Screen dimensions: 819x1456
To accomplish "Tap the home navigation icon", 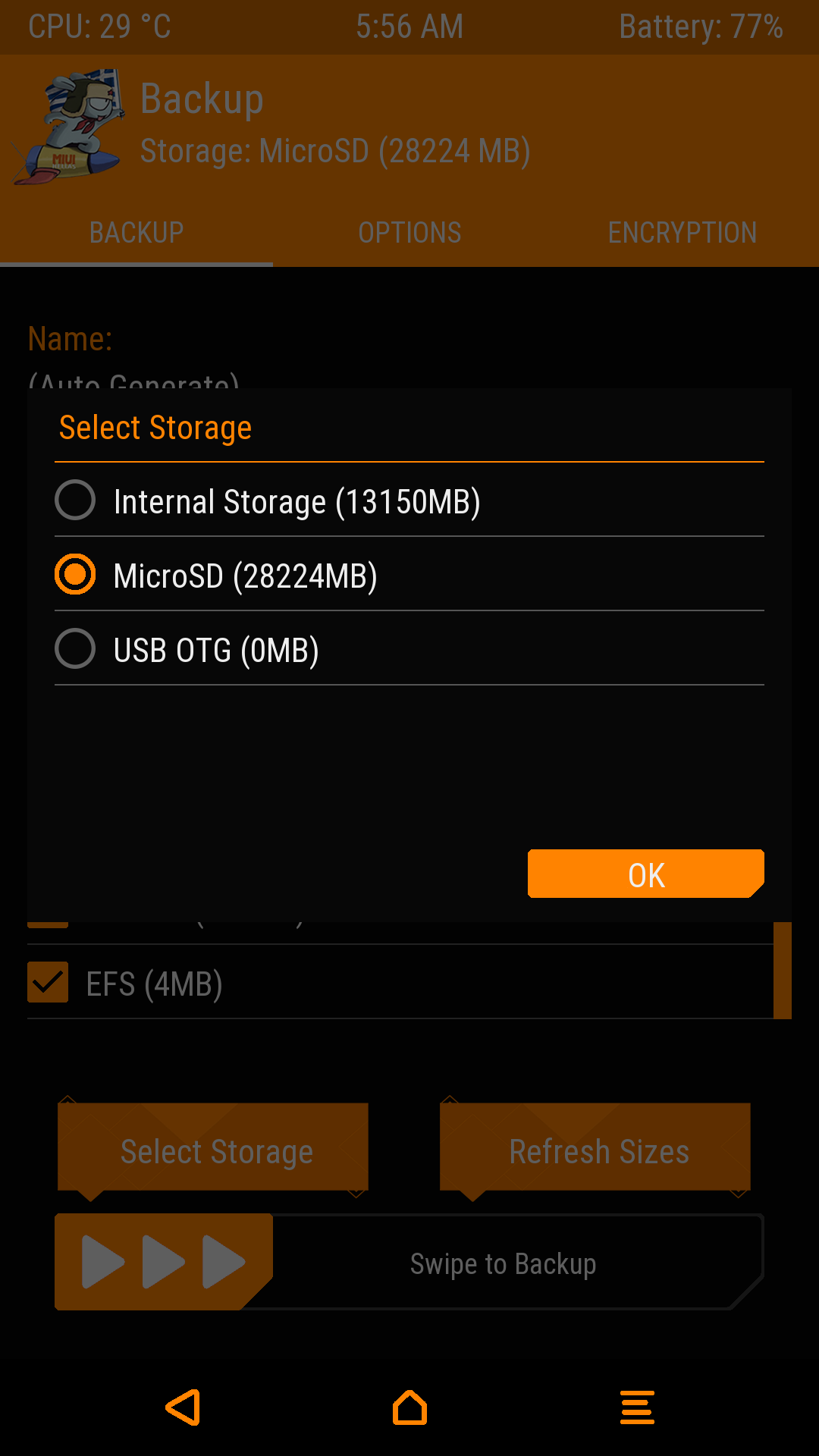I will point(409,1407).
